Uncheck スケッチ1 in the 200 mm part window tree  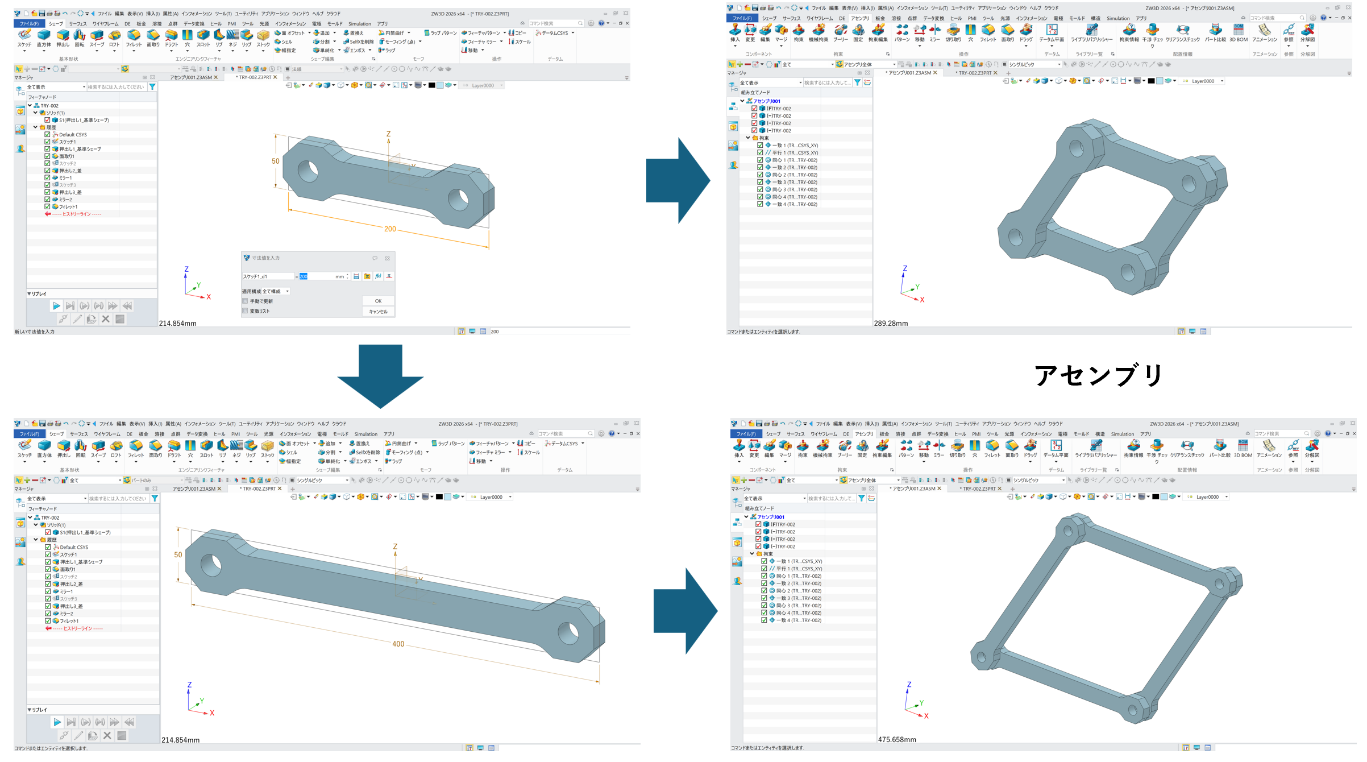[x=47, y=141]
